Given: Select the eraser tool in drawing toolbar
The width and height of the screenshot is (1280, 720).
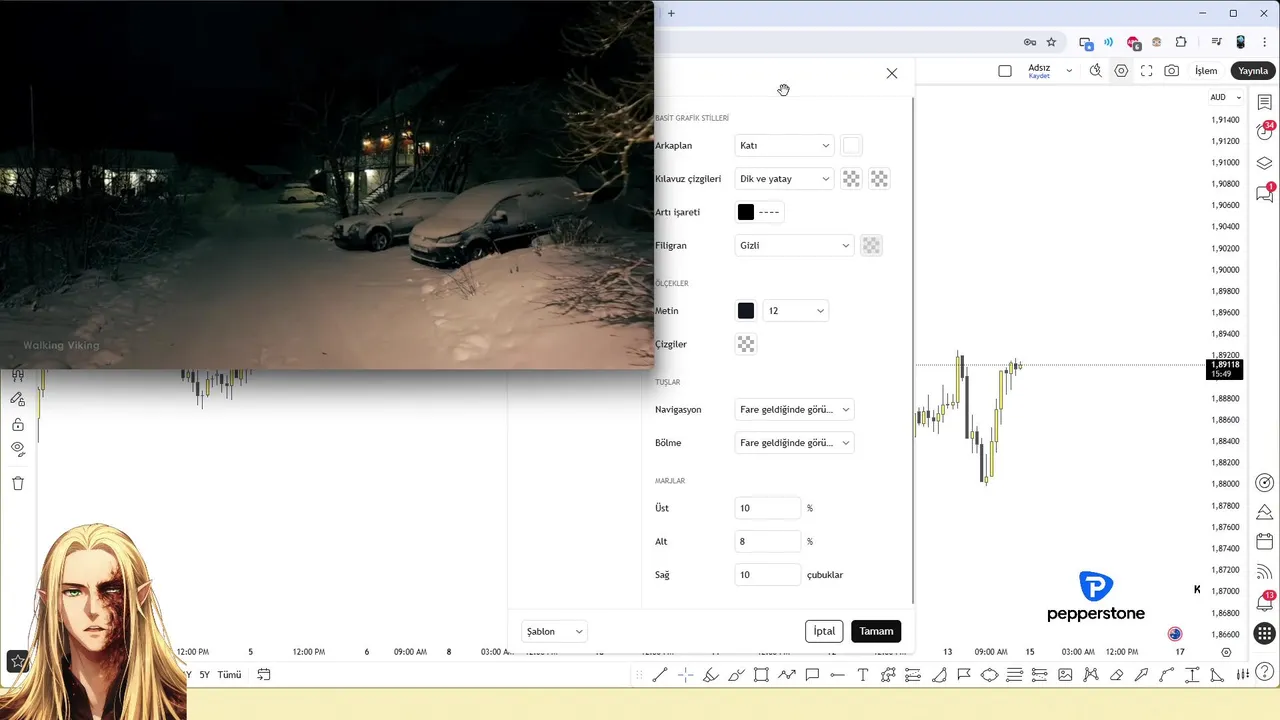Looking at the screenshot, I should (1116, 675).
